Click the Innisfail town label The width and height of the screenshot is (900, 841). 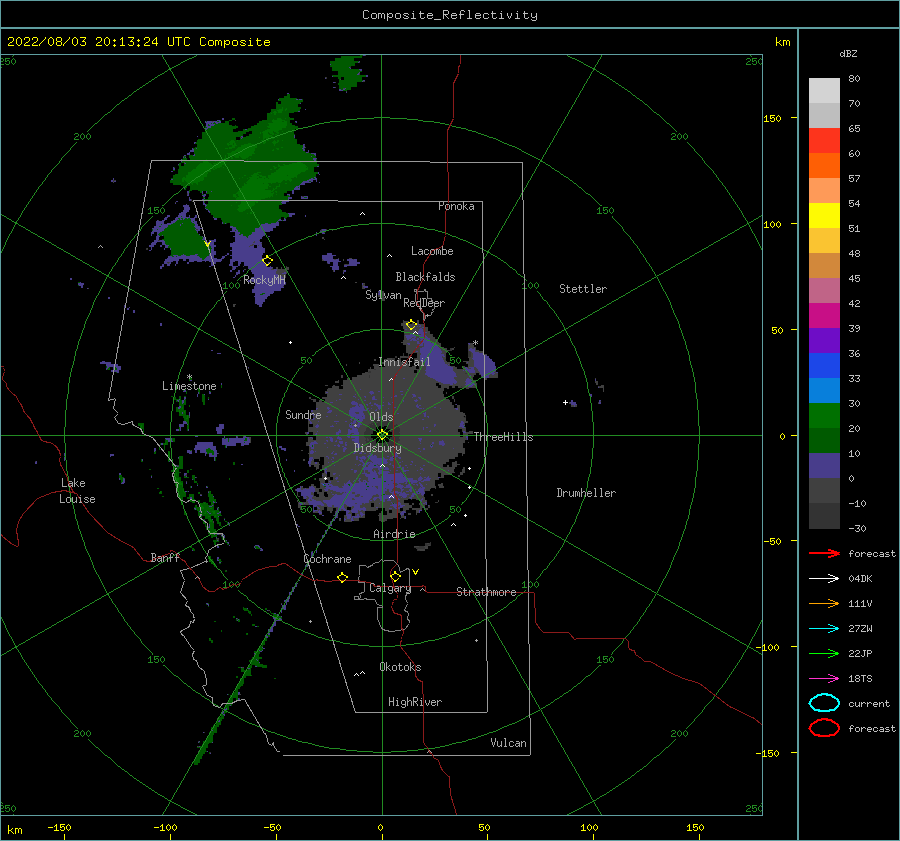(x=404, y=362)
